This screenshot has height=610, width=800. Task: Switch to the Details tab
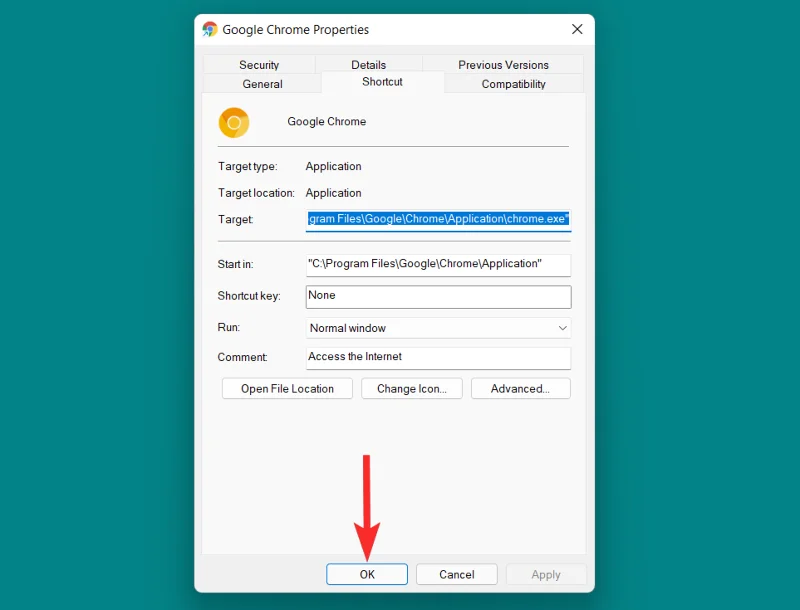click(x=368, y=64)
